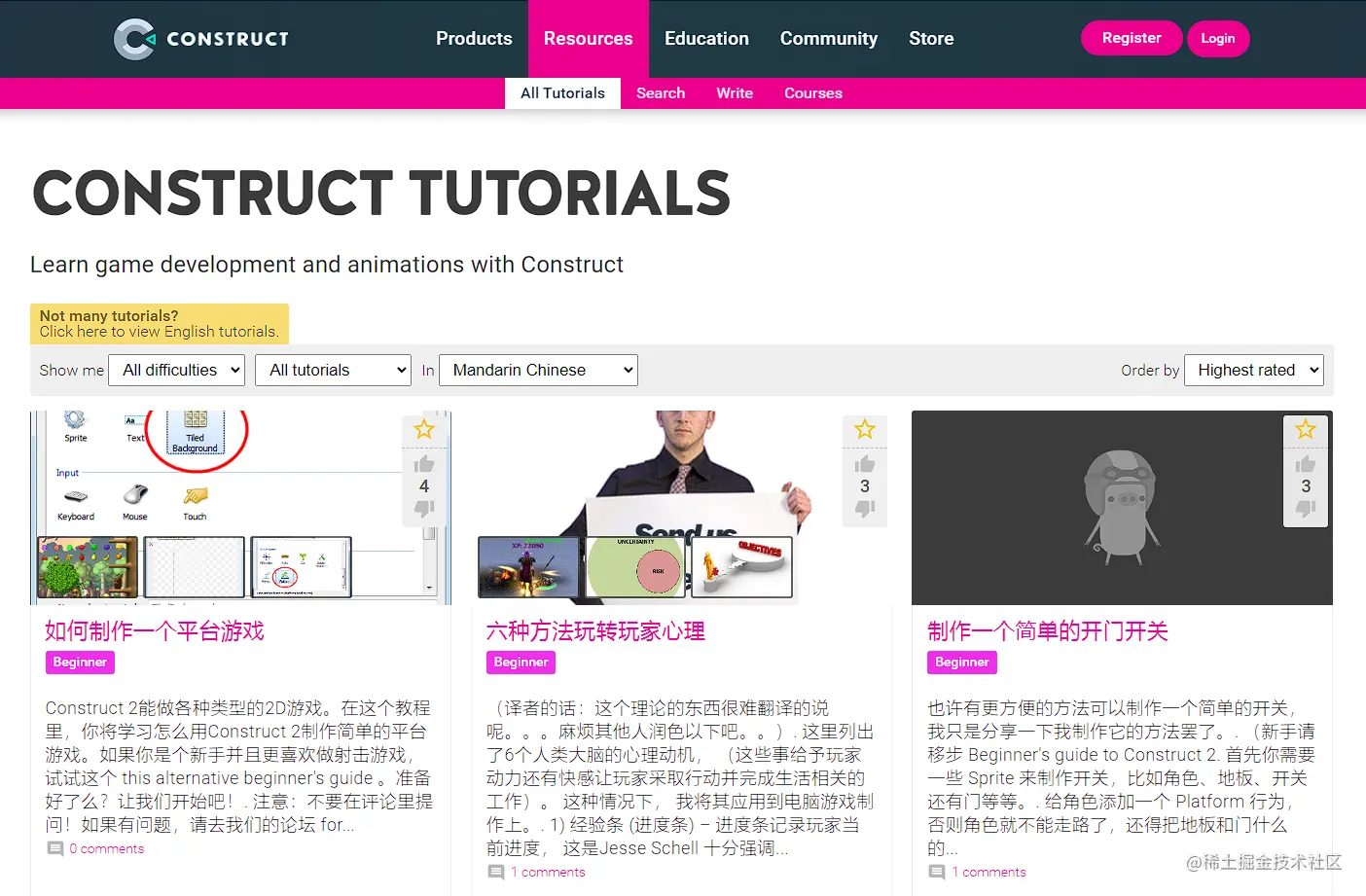Open the All difficulties dropdown
This screenshot has width=1366, height=896.
[x=177, y=370]
